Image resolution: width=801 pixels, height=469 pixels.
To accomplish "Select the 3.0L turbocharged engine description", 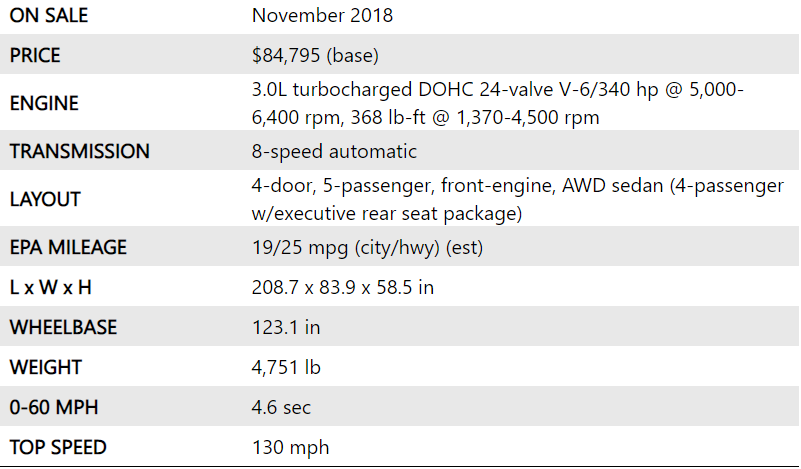I will tap(497, 103).
